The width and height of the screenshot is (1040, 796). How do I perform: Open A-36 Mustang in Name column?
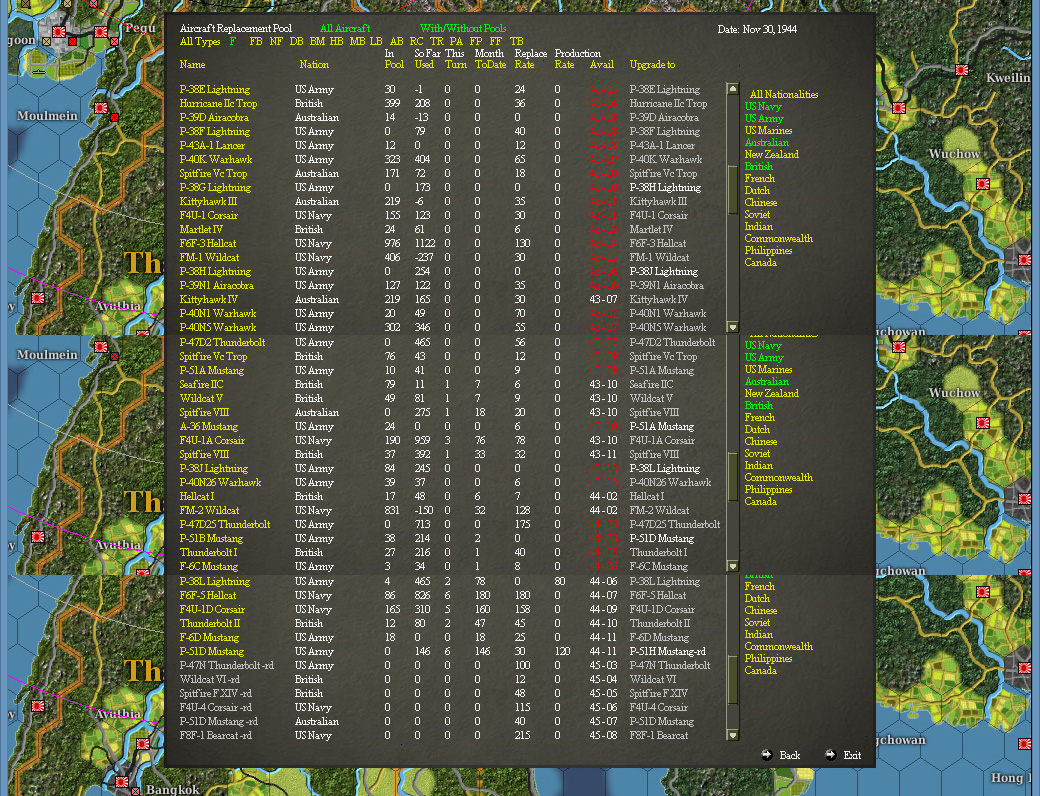click(209, 426)
